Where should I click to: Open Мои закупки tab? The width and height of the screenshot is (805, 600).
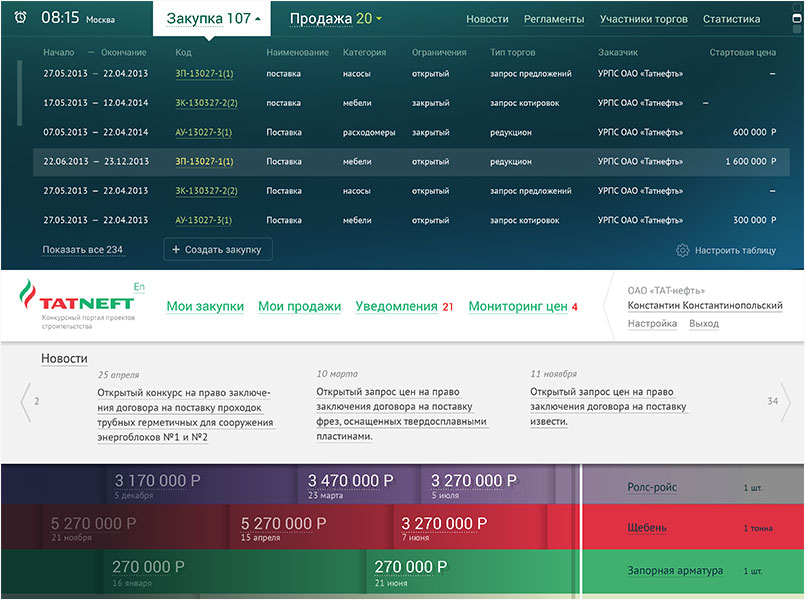[205, 307]
